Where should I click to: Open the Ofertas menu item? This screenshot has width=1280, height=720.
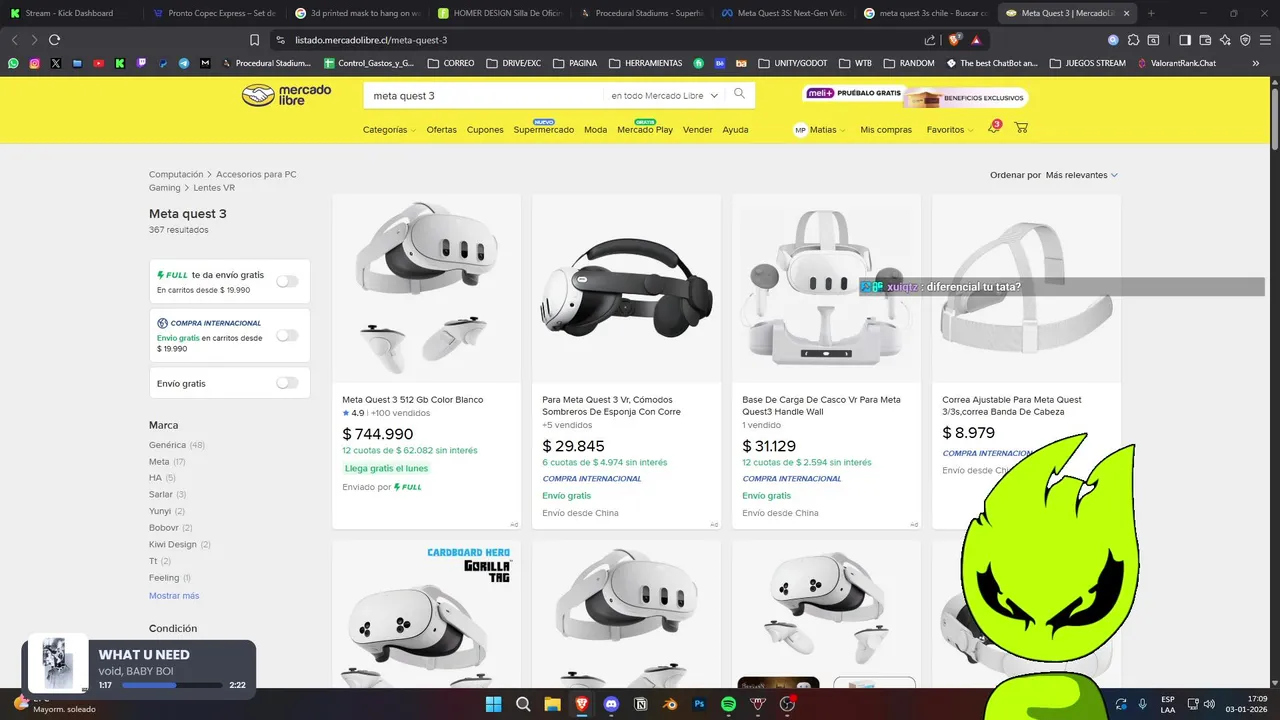tap(441, 130)
